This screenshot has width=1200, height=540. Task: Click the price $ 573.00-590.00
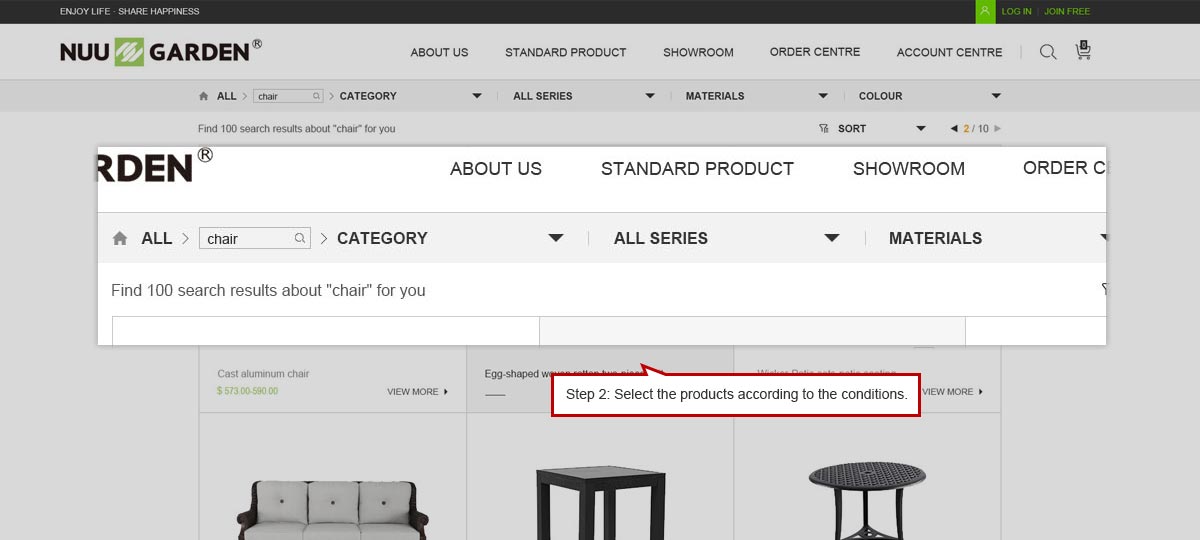click(247, 391)
